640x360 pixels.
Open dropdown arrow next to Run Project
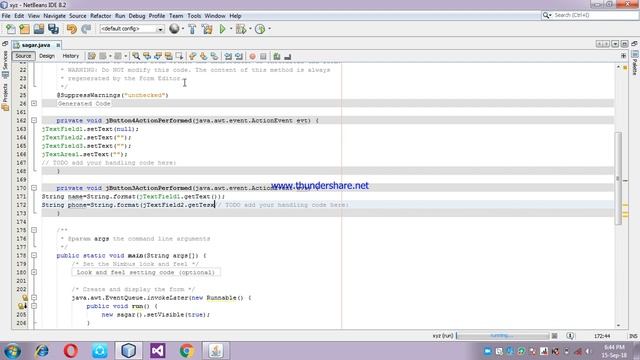231,29
